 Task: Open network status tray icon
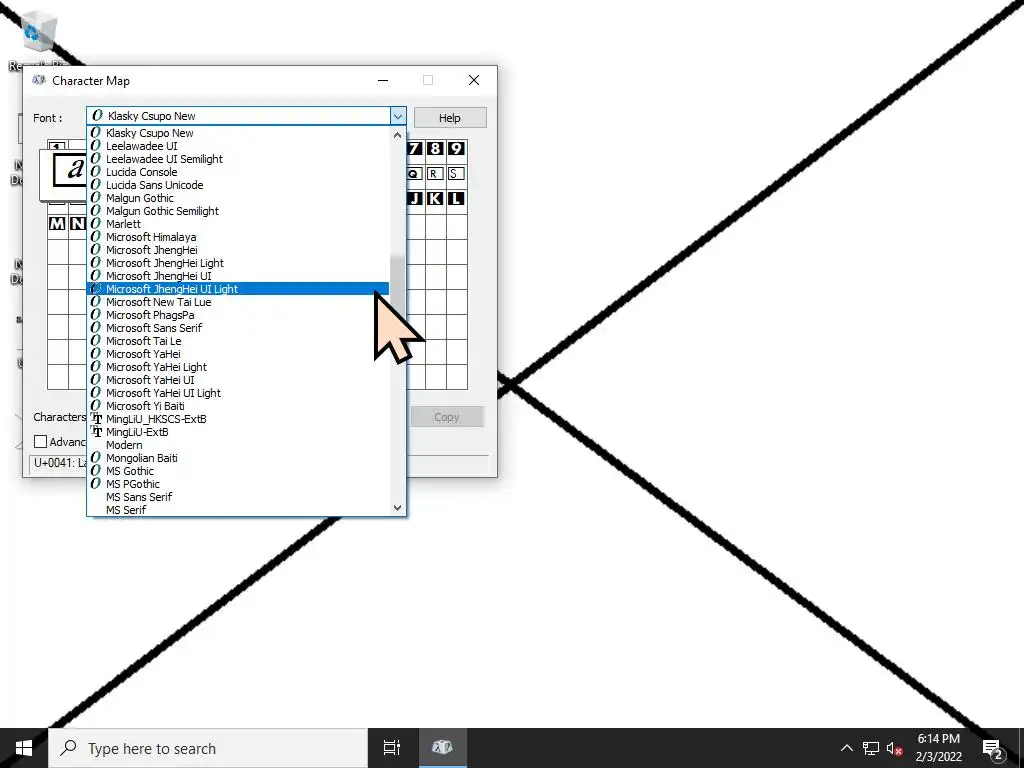pos(871,748)
